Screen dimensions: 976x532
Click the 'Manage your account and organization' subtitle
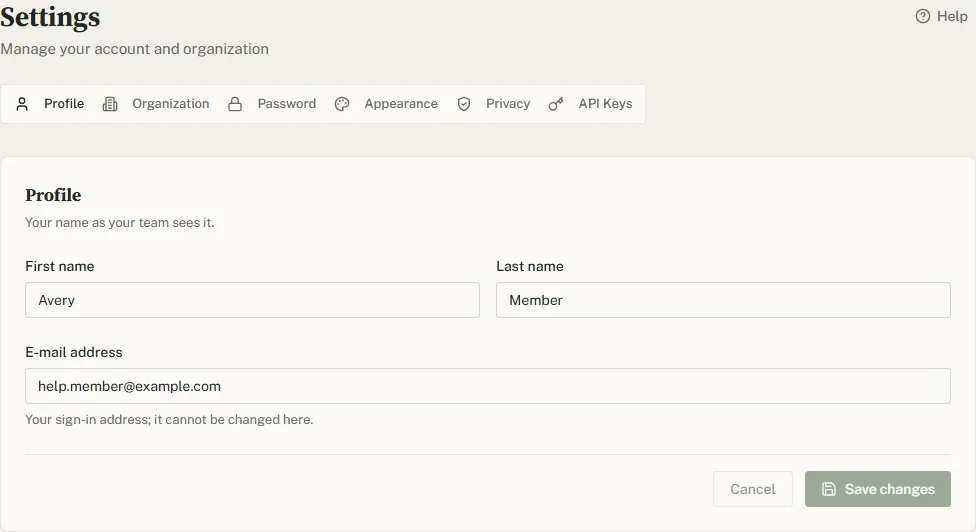point(134,49)
